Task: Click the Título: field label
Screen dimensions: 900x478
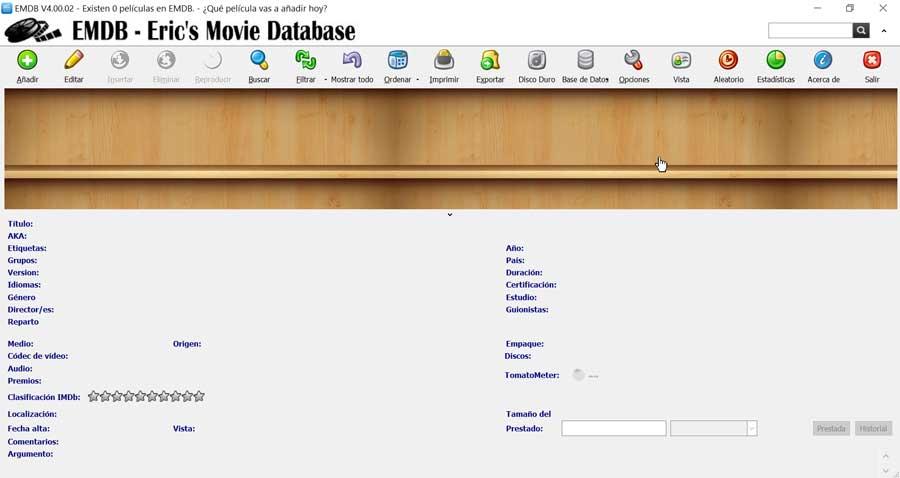Action: 20,224
